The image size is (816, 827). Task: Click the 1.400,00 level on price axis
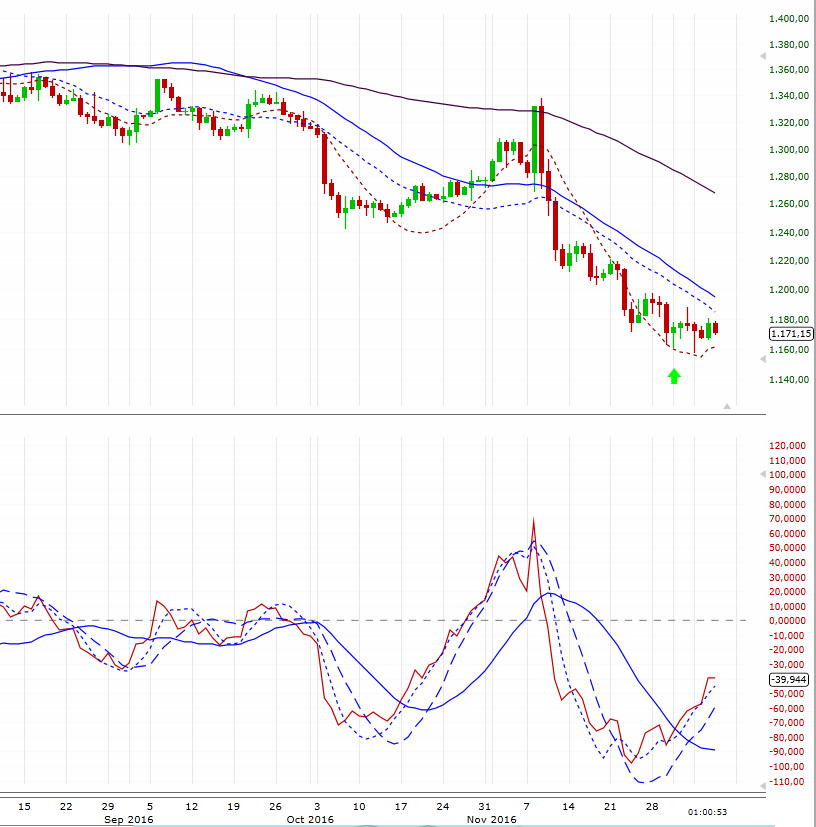click(x=790, y=19)
